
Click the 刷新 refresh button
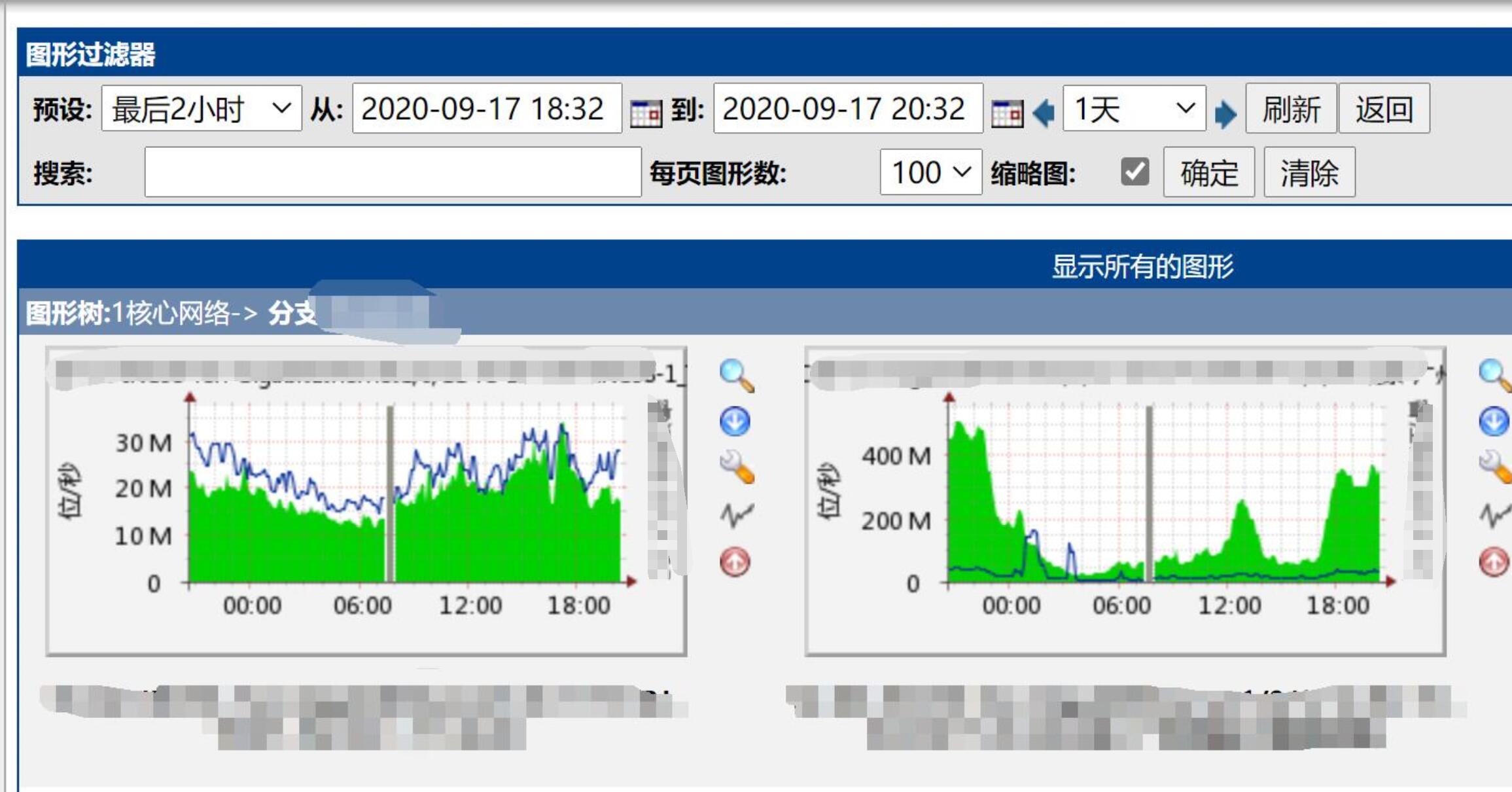1290,109
